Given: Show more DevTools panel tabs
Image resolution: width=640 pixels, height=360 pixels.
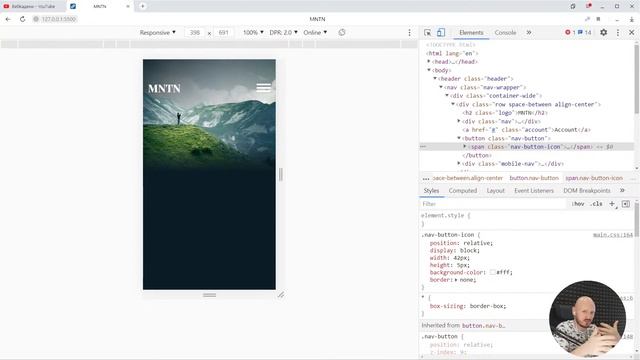Looking at the screenshot, I should pos(529,33).
